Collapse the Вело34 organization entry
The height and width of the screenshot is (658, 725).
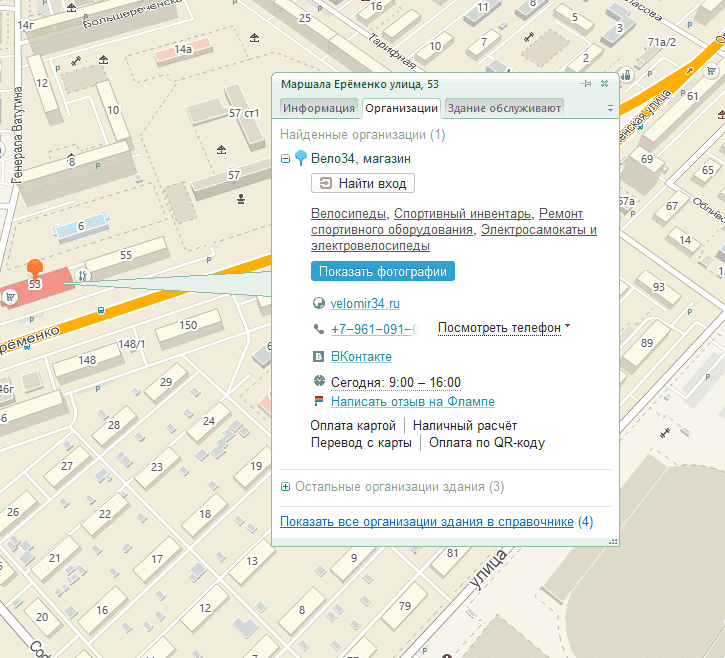(286, 158)
